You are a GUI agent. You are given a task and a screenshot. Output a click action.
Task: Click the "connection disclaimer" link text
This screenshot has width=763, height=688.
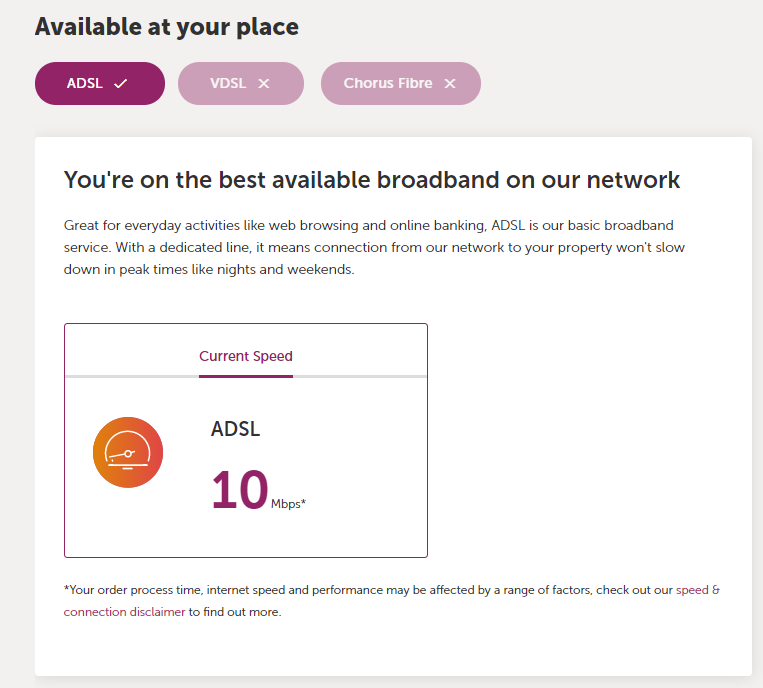pos(124,612)
